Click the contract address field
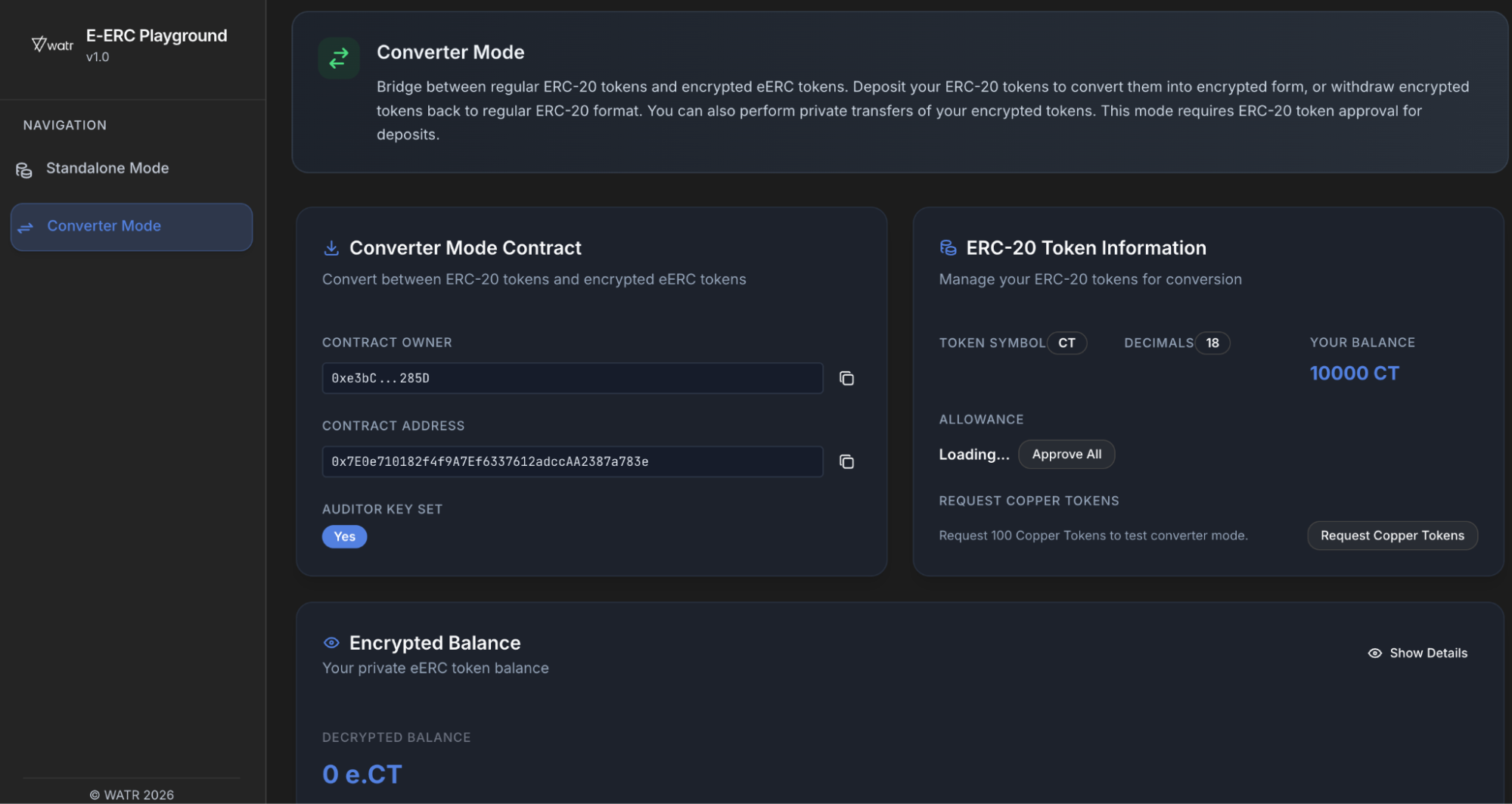Image resolution: width=1512 pixels, height=804 pixels. (572, 461)
